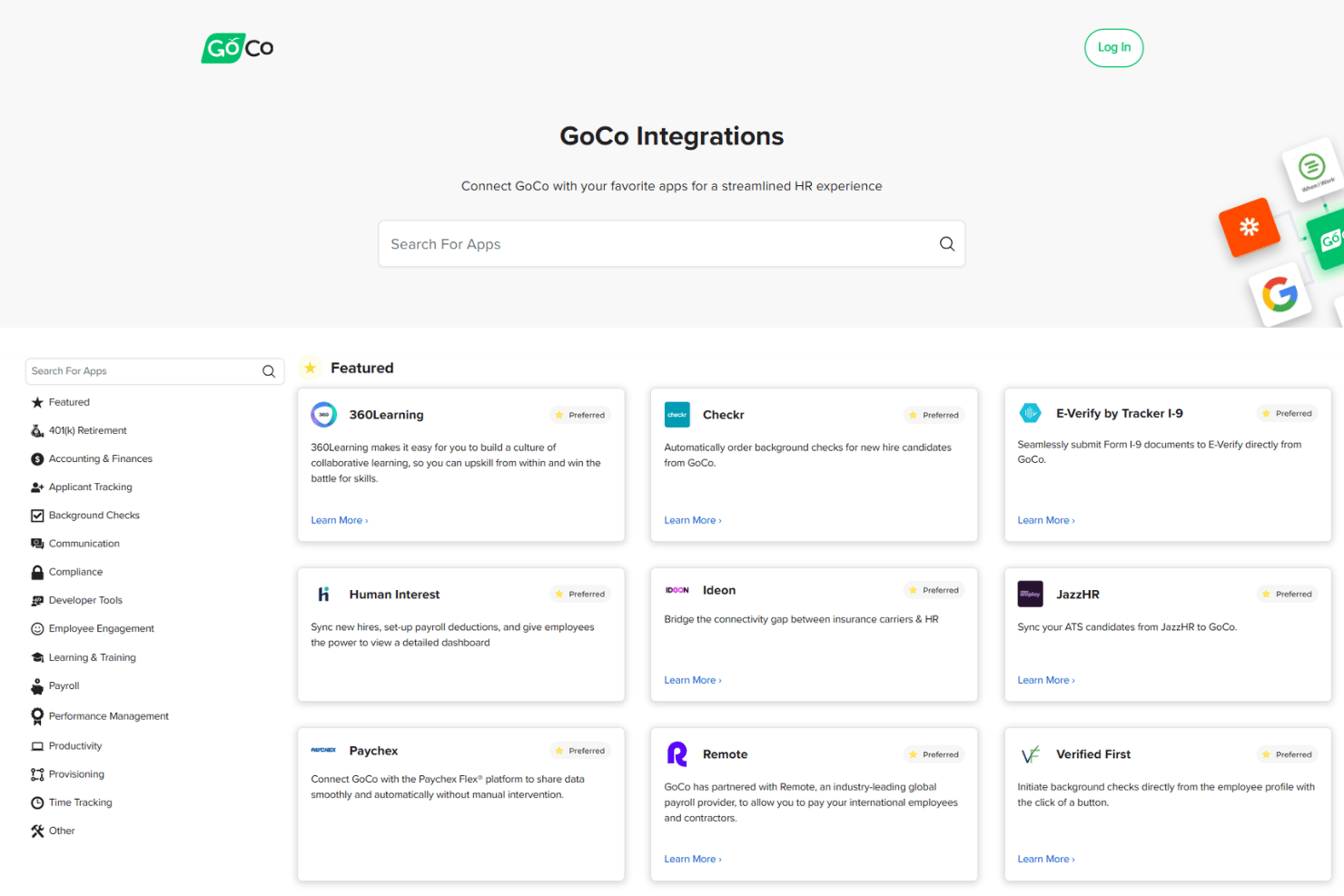1344x896 pixels.
Task: Open Learn More link on Ideon card
Action: click(693, 680)
